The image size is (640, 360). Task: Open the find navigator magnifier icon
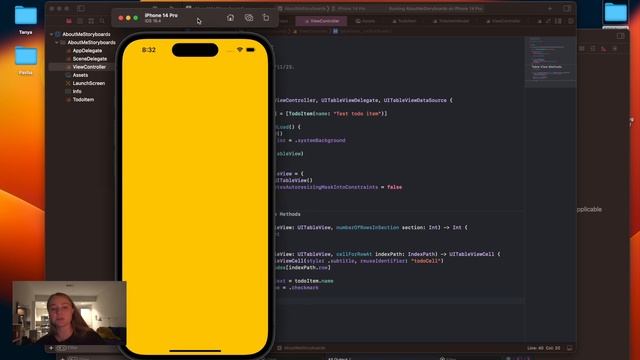click(102, 21)
